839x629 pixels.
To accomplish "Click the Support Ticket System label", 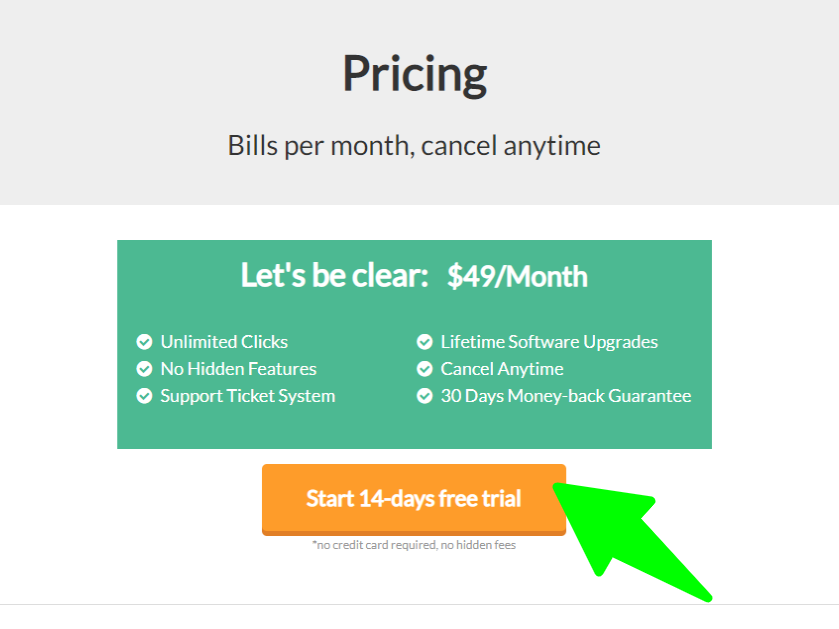I will click(248, 395).
